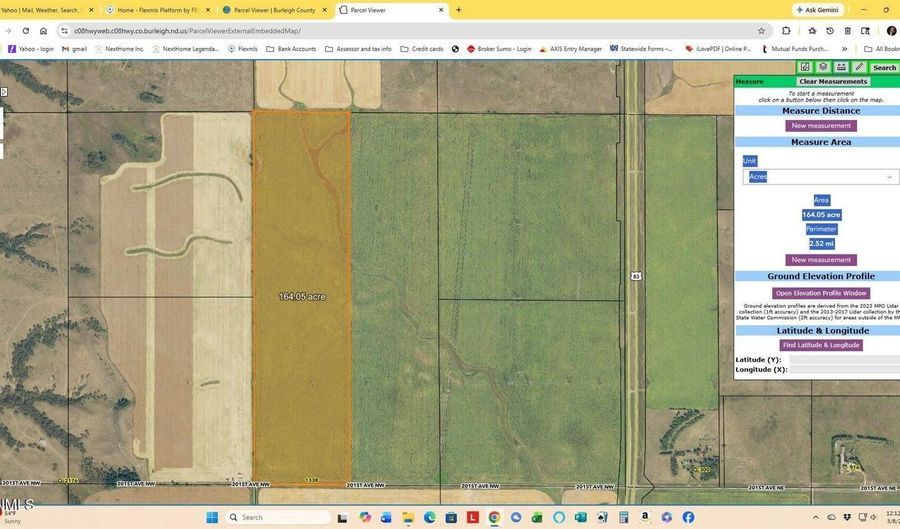The image size is (900, 529).
Task: Close the active Parcel Viewer tab
Action: point(441,10)
